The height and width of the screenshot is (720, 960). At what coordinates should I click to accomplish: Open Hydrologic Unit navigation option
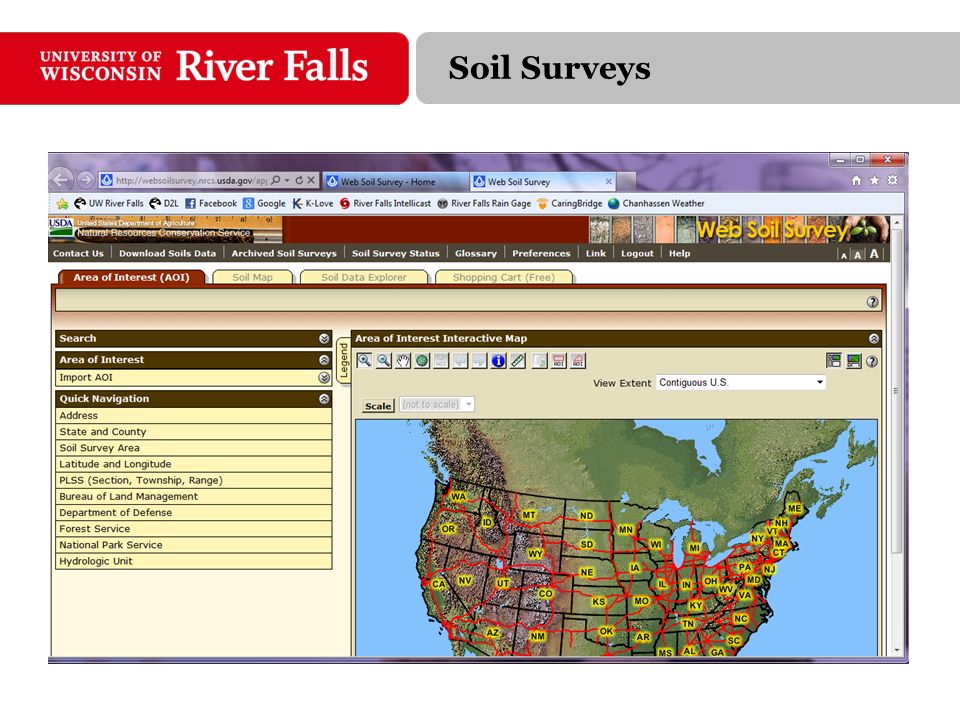point(193,561)
